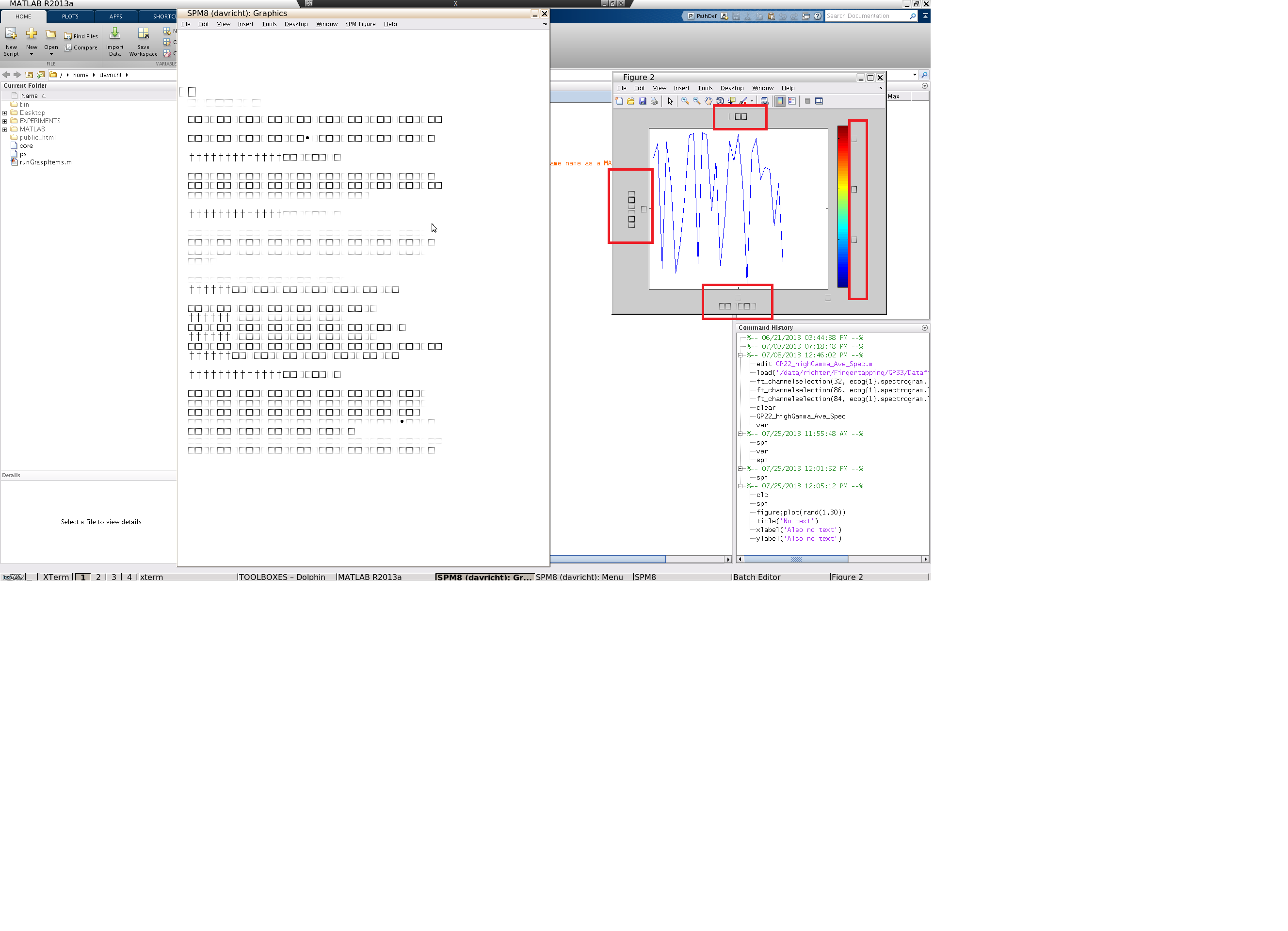Image resolution: width=1288 pixels, height=931 pixels.
Task: Expand the EXPERIMENTS folder tree node
Action: pyautogui.click(x=4, y=121)
